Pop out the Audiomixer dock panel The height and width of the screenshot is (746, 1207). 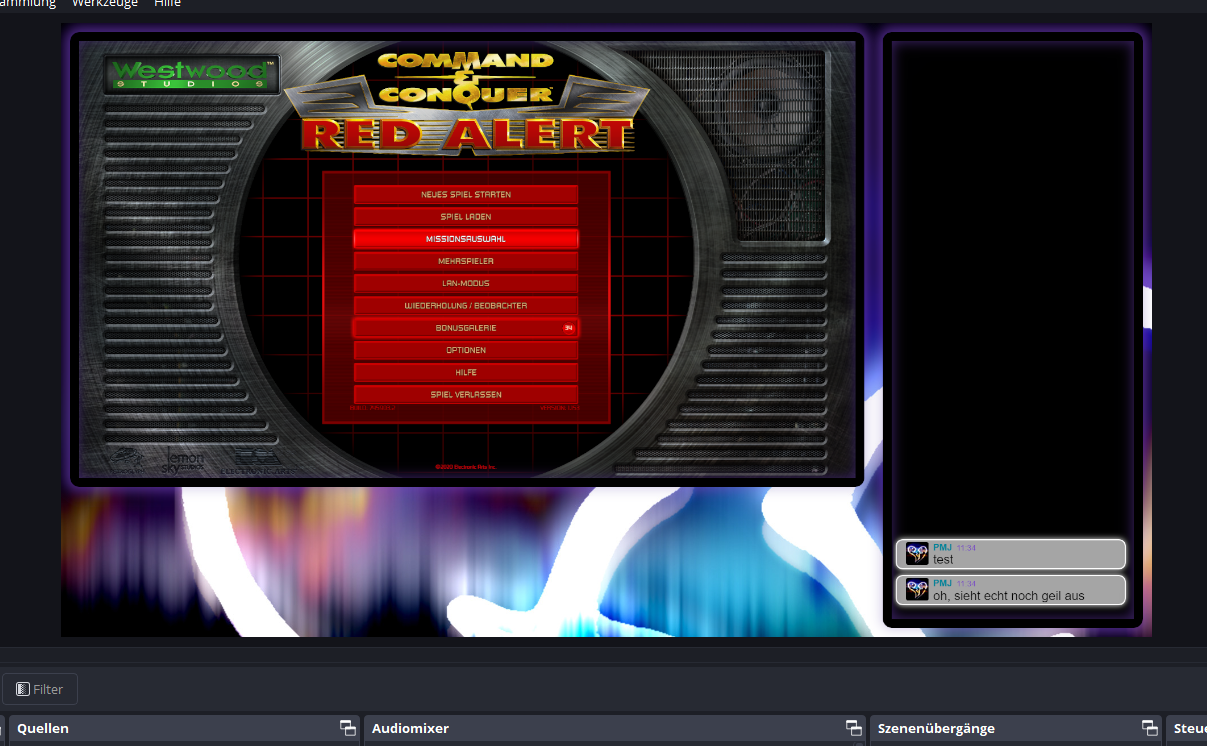pos(854,728)
